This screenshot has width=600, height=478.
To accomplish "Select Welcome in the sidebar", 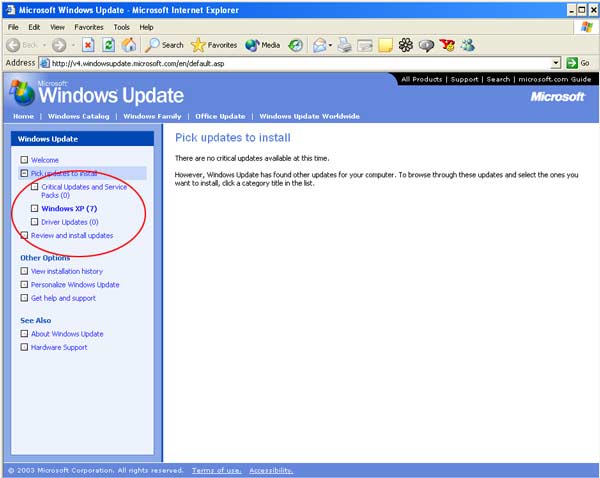I will 45,160.
